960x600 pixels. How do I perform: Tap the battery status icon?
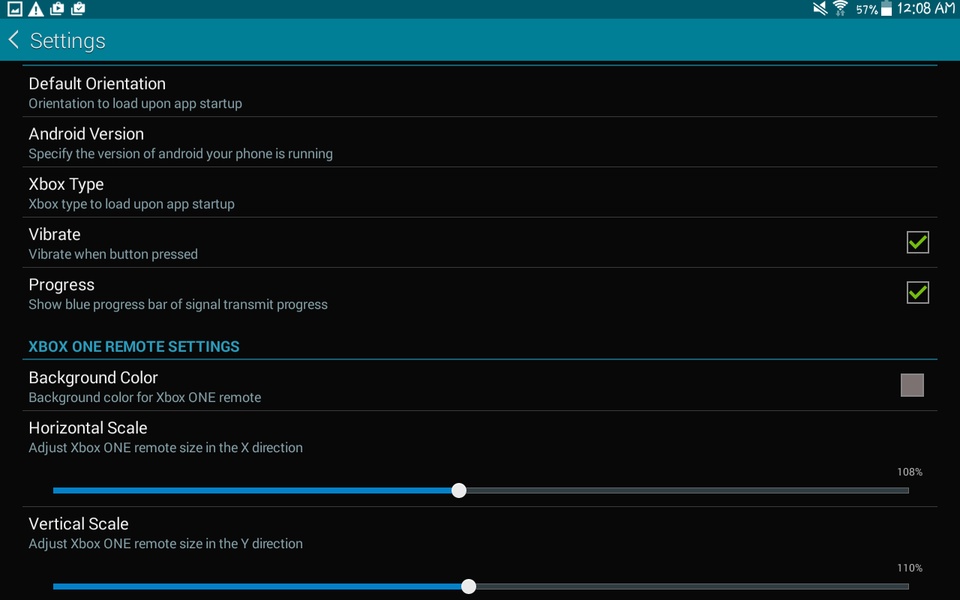point(886,9)
